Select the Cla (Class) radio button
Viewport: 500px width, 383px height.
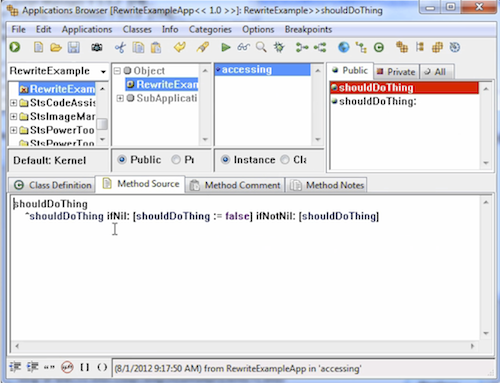(x=285, y=160)
